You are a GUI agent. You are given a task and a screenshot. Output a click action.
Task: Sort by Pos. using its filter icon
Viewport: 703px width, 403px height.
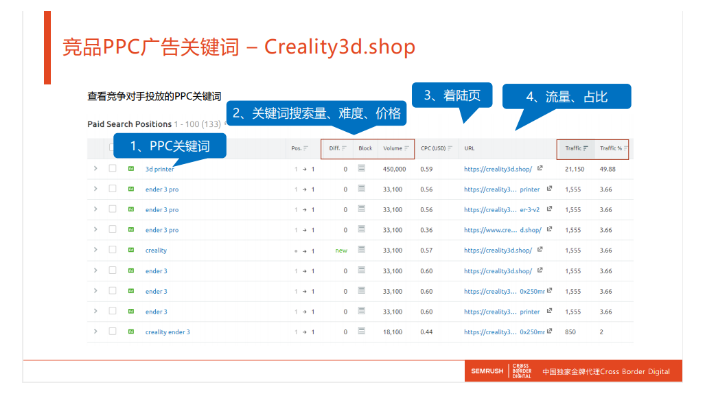[x=305, y=148]
